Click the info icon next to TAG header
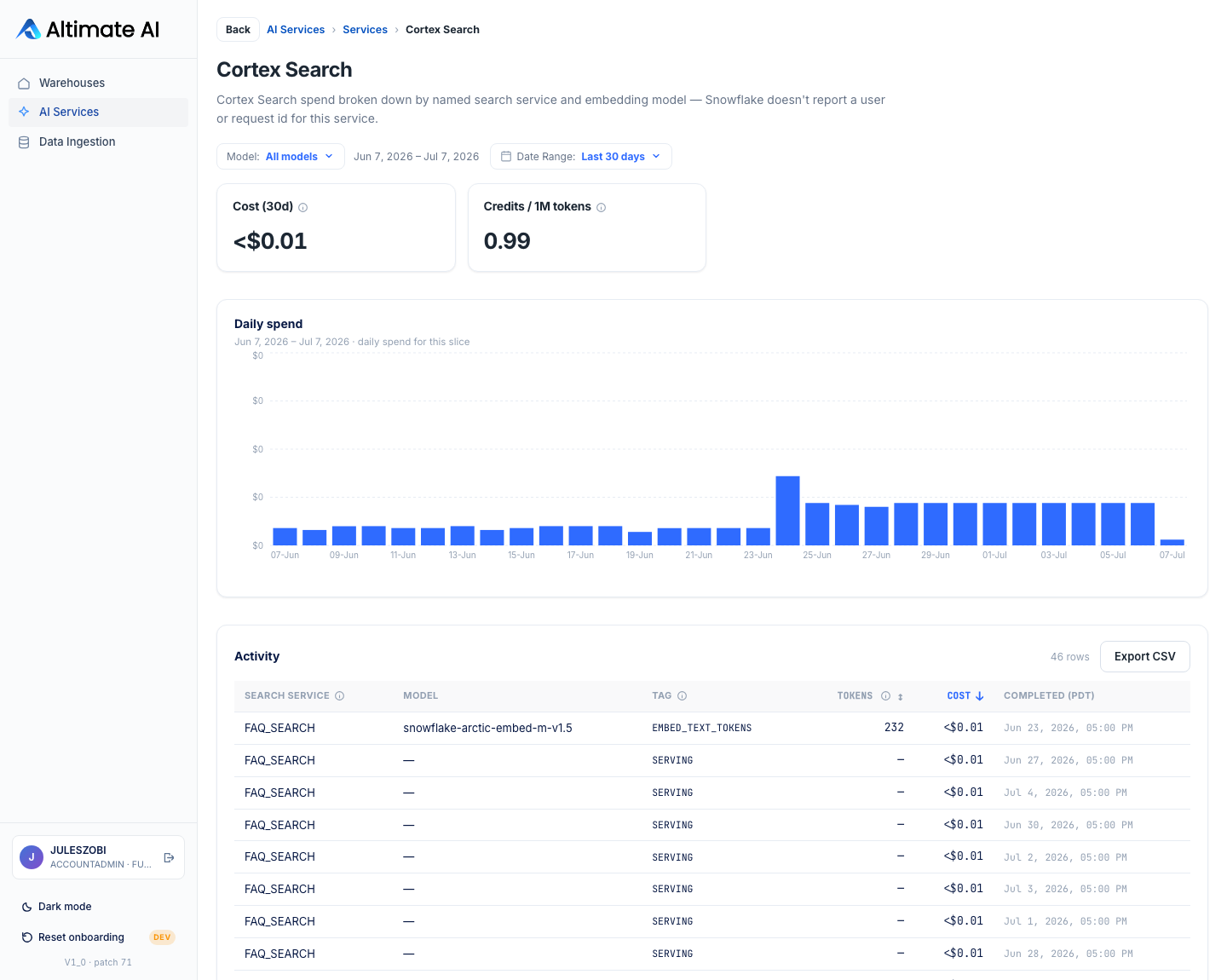 click(x=682, y=696)
